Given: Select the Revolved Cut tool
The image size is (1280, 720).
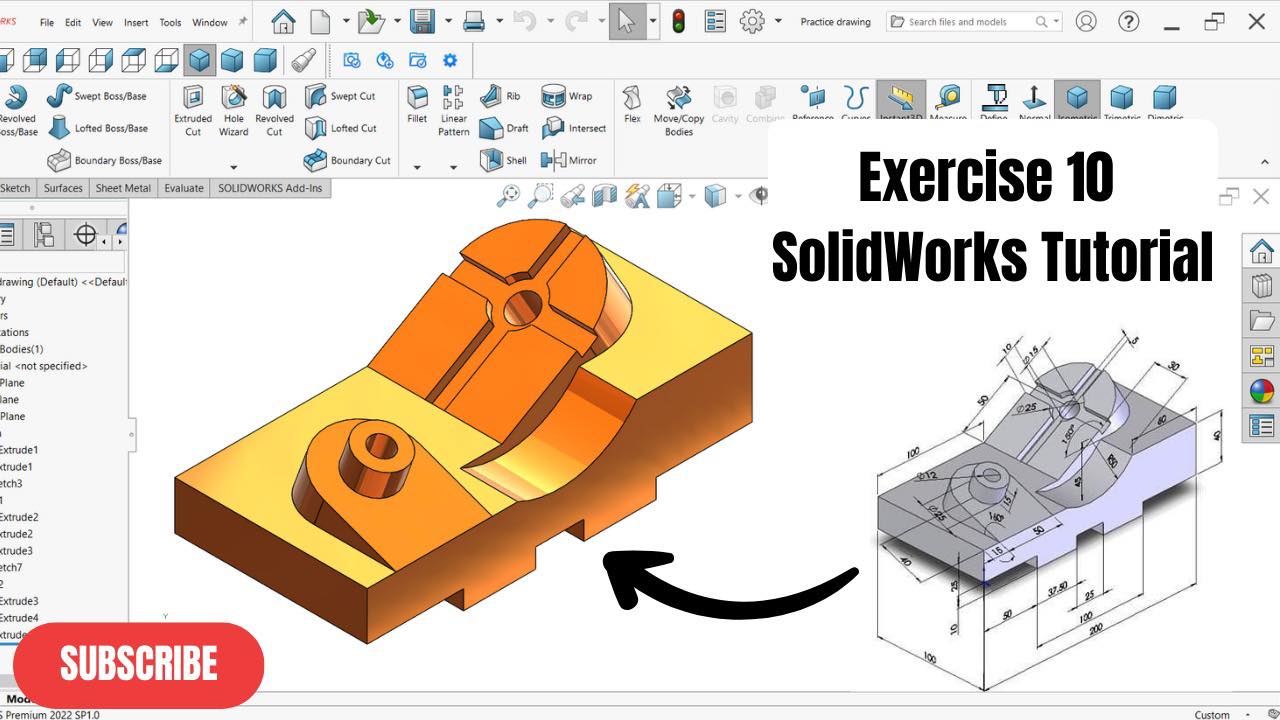Looking at the screenshot, I should tap(274, 111).
